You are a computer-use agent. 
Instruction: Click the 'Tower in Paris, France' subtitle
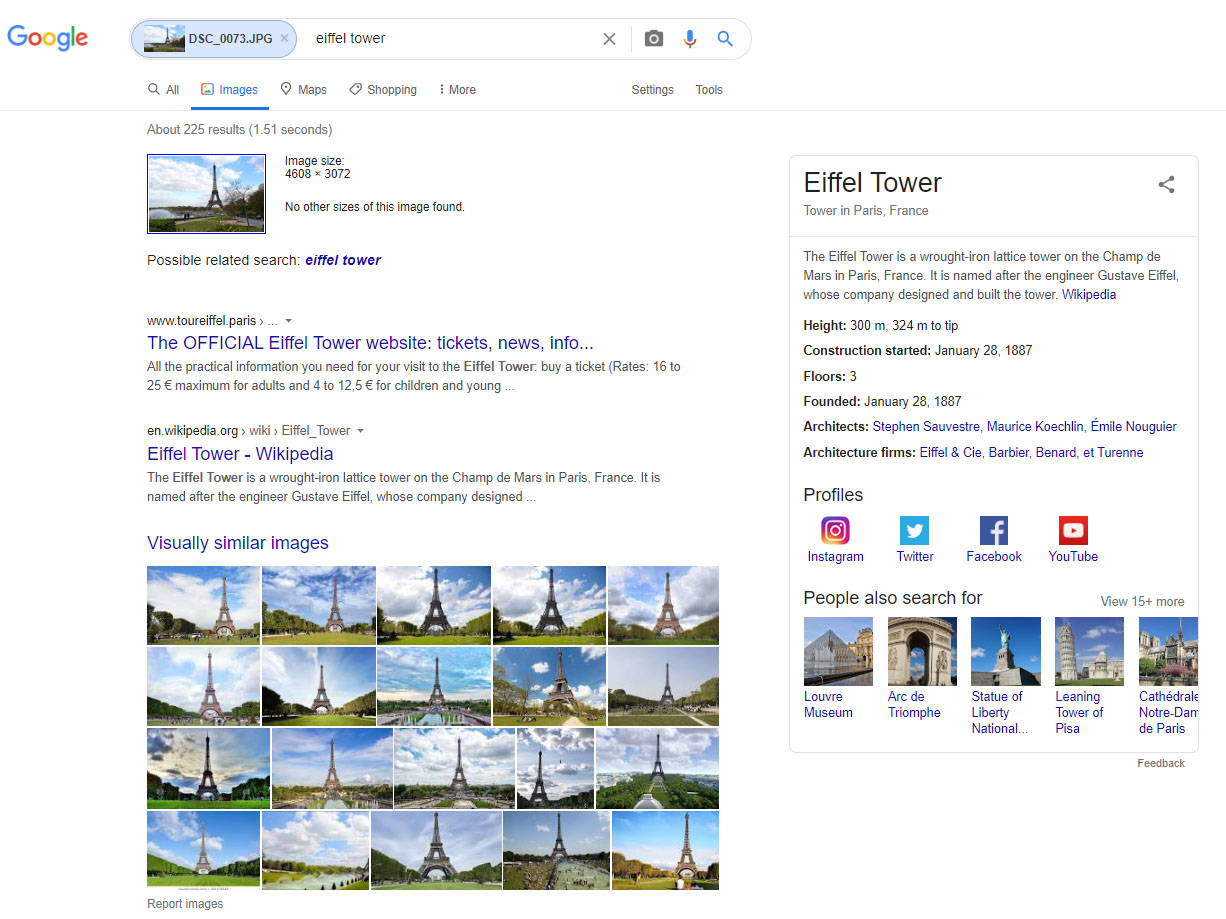tap(866, 211)
